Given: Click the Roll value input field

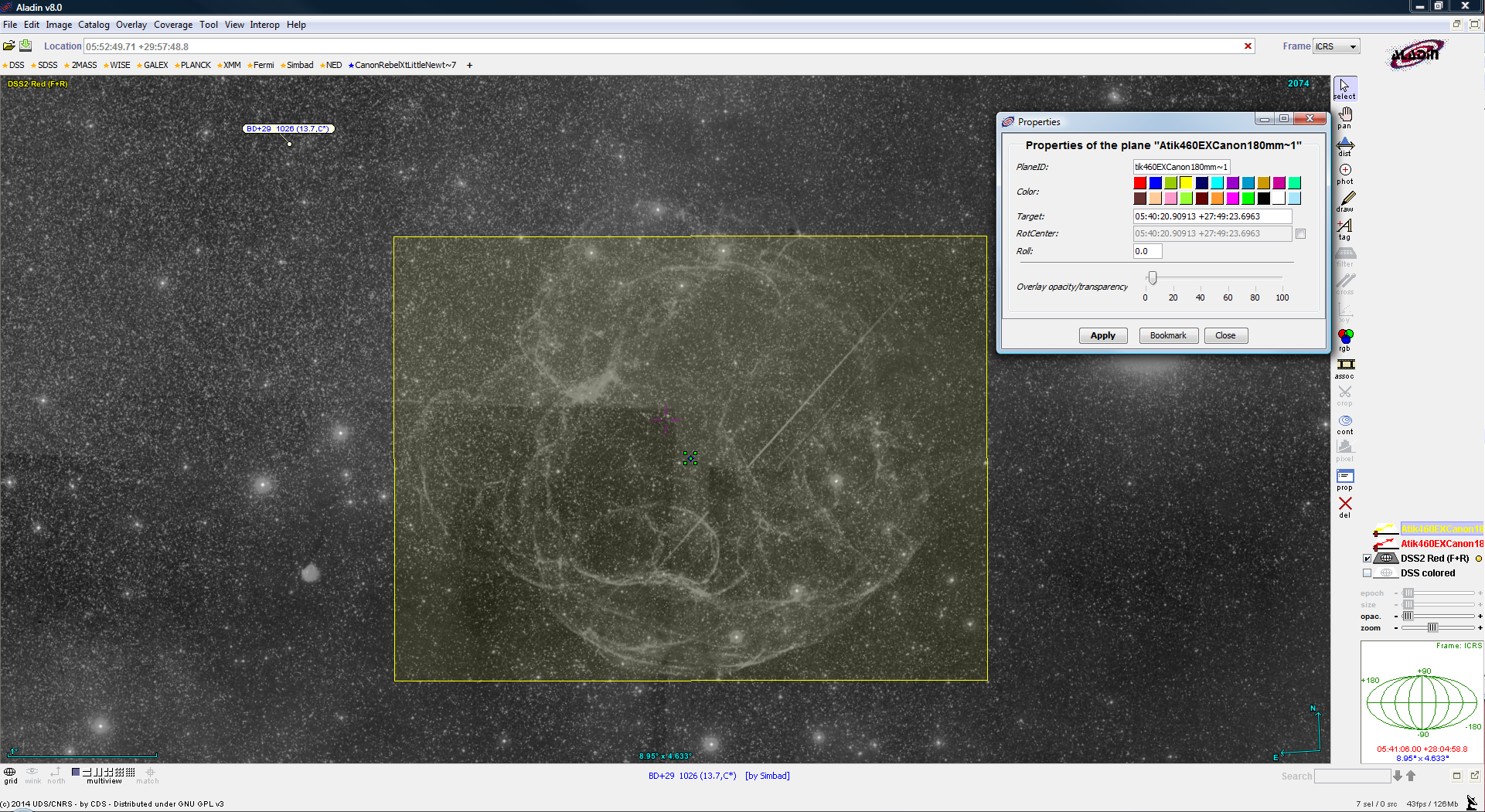Looking at the screenshot, I should click(x=1147, y=251).
